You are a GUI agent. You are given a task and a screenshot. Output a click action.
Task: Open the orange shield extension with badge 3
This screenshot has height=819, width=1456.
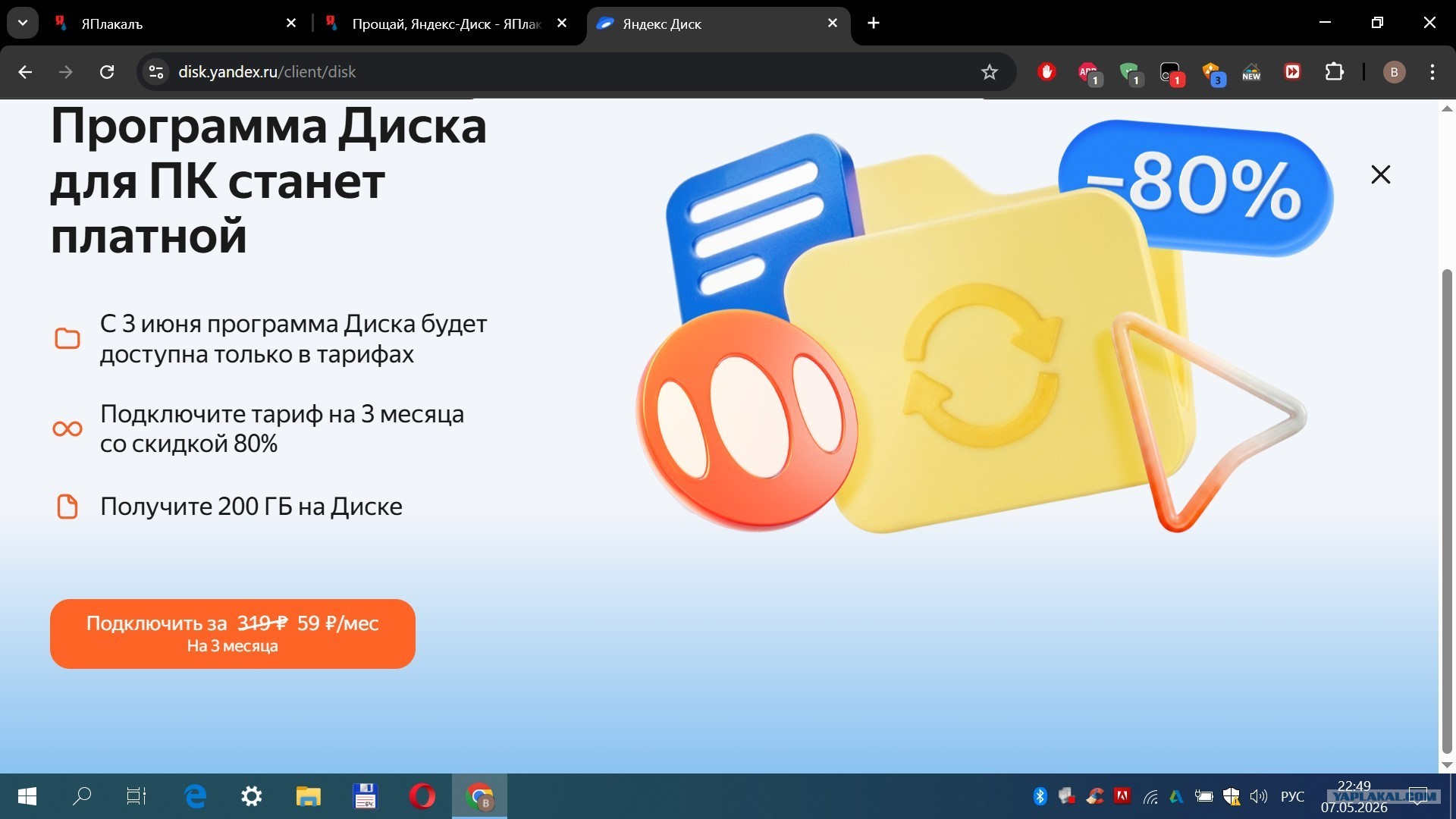point(1213,73)
